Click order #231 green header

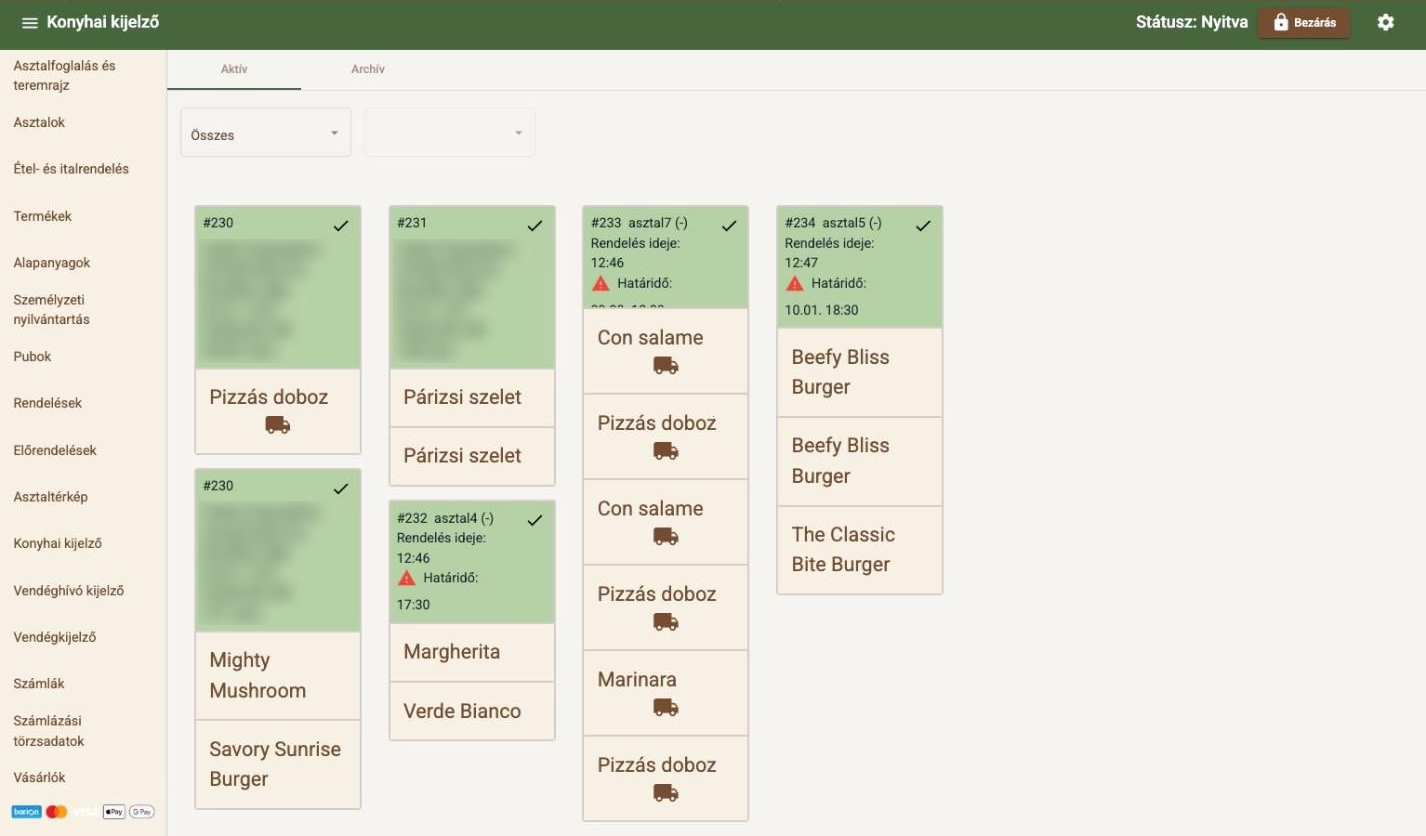point(472,288)
